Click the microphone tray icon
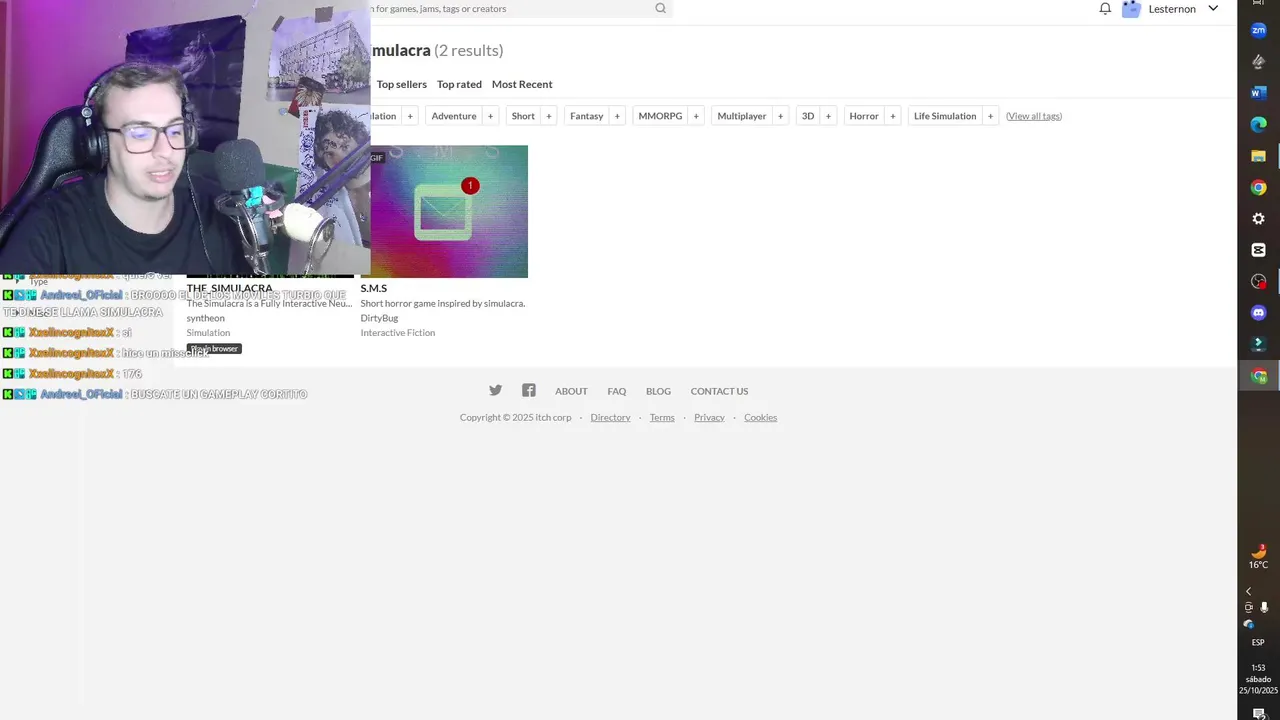Screen dimensions: 1280x720 tap(1265, 607)
